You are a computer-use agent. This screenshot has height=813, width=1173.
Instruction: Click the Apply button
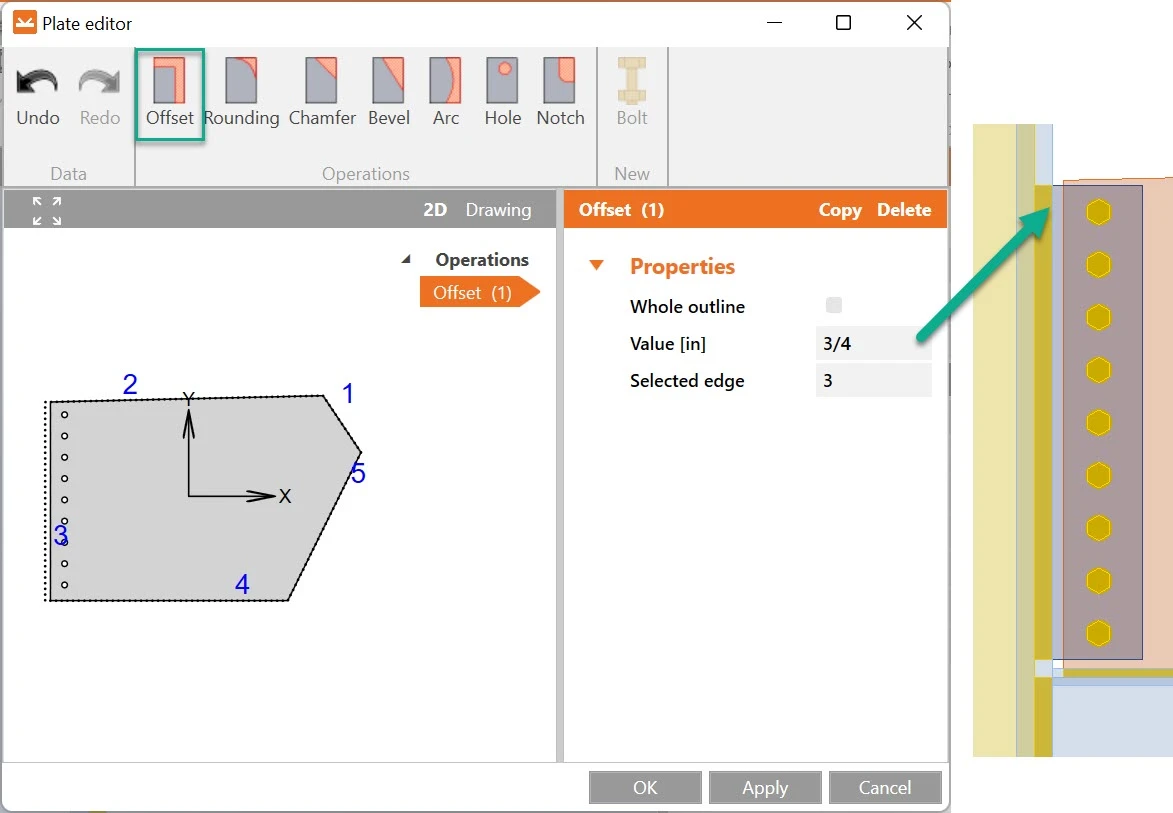click(x=765, y=788)
